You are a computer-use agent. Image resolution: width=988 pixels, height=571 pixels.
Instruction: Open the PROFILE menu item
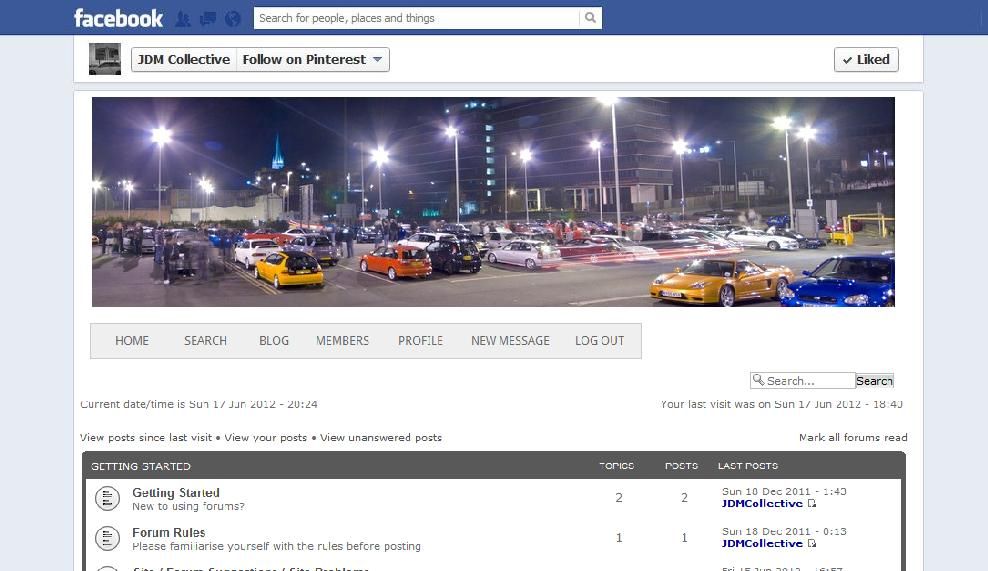420,341
